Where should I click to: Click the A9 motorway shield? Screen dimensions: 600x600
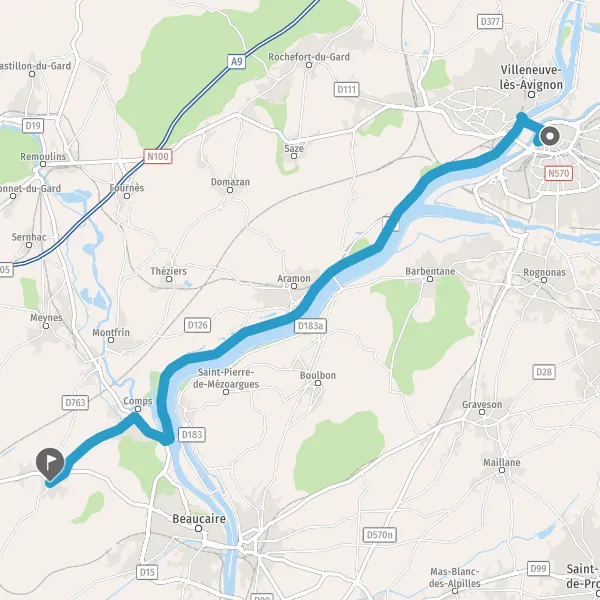(x=236, y=61)
